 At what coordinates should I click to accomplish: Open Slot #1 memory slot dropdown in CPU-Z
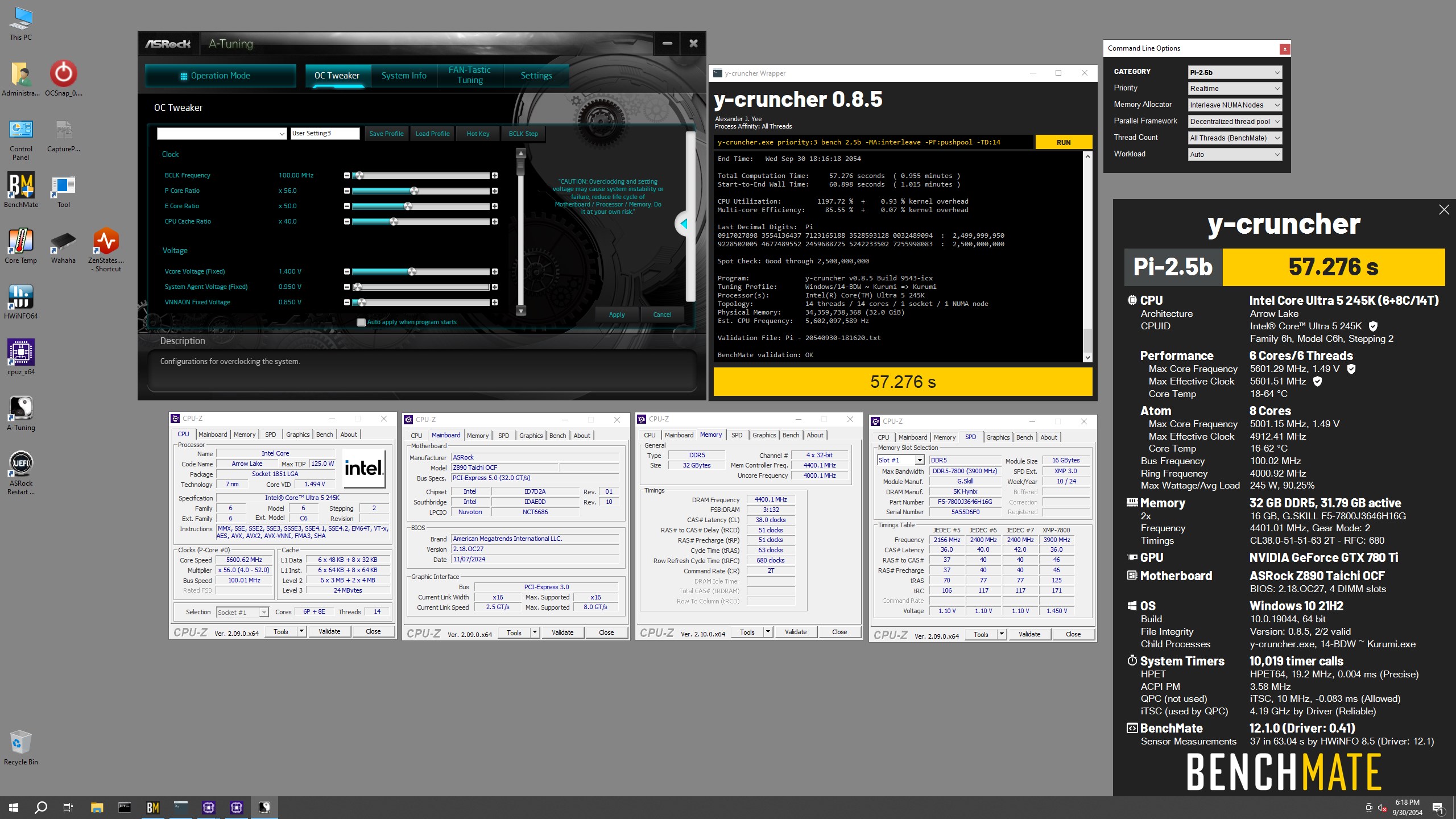coord(900,460)
